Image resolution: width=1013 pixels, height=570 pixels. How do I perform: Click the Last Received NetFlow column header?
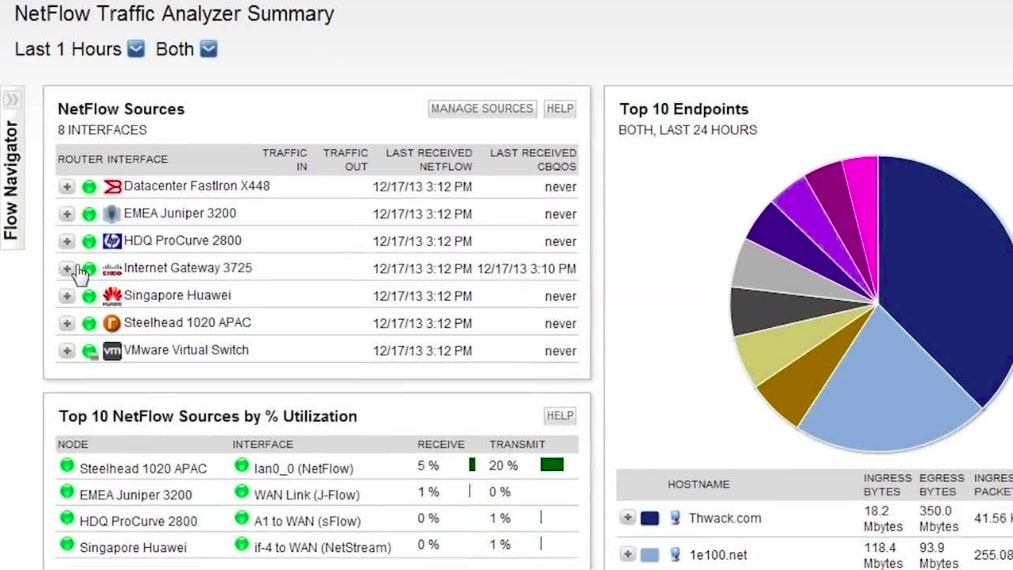pos(429,160)
